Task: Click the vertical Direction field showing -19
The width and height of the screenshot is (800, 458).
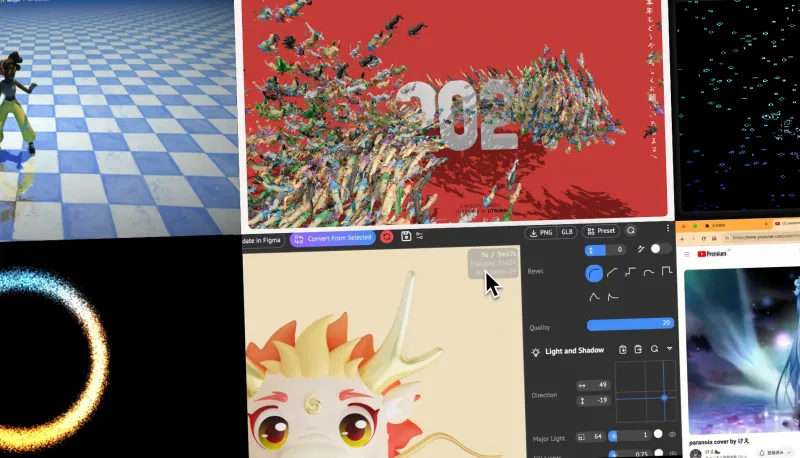Action: coord(593,400)
